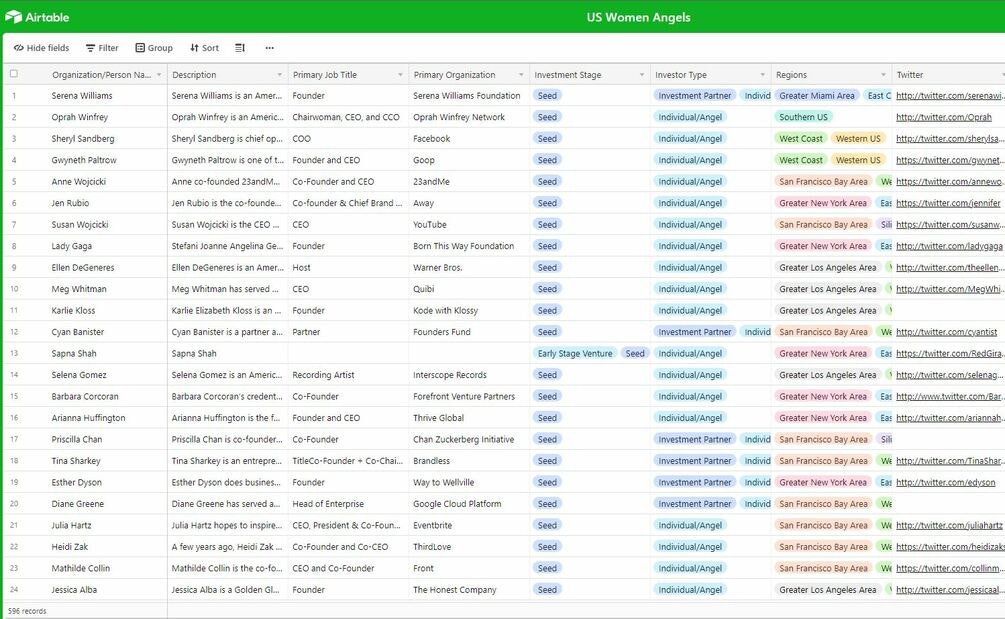
Task: Open Serena Williams Twitter link
Action: [x=950, y=95]
